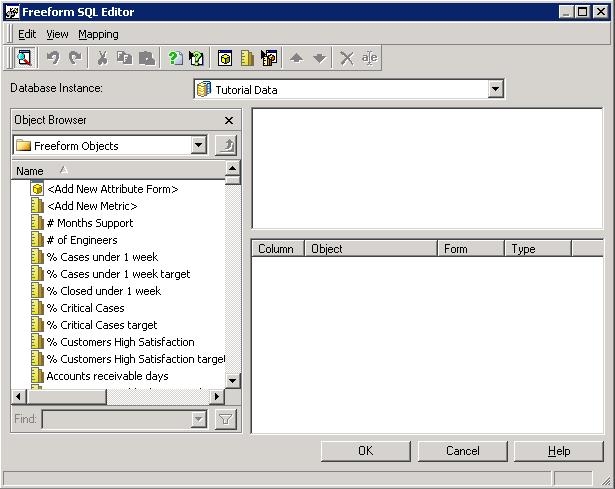The height and width of the screenshot is (489, 615).
Task: Click the add new attribute form toolbar icon
Action: pos(225,58)
